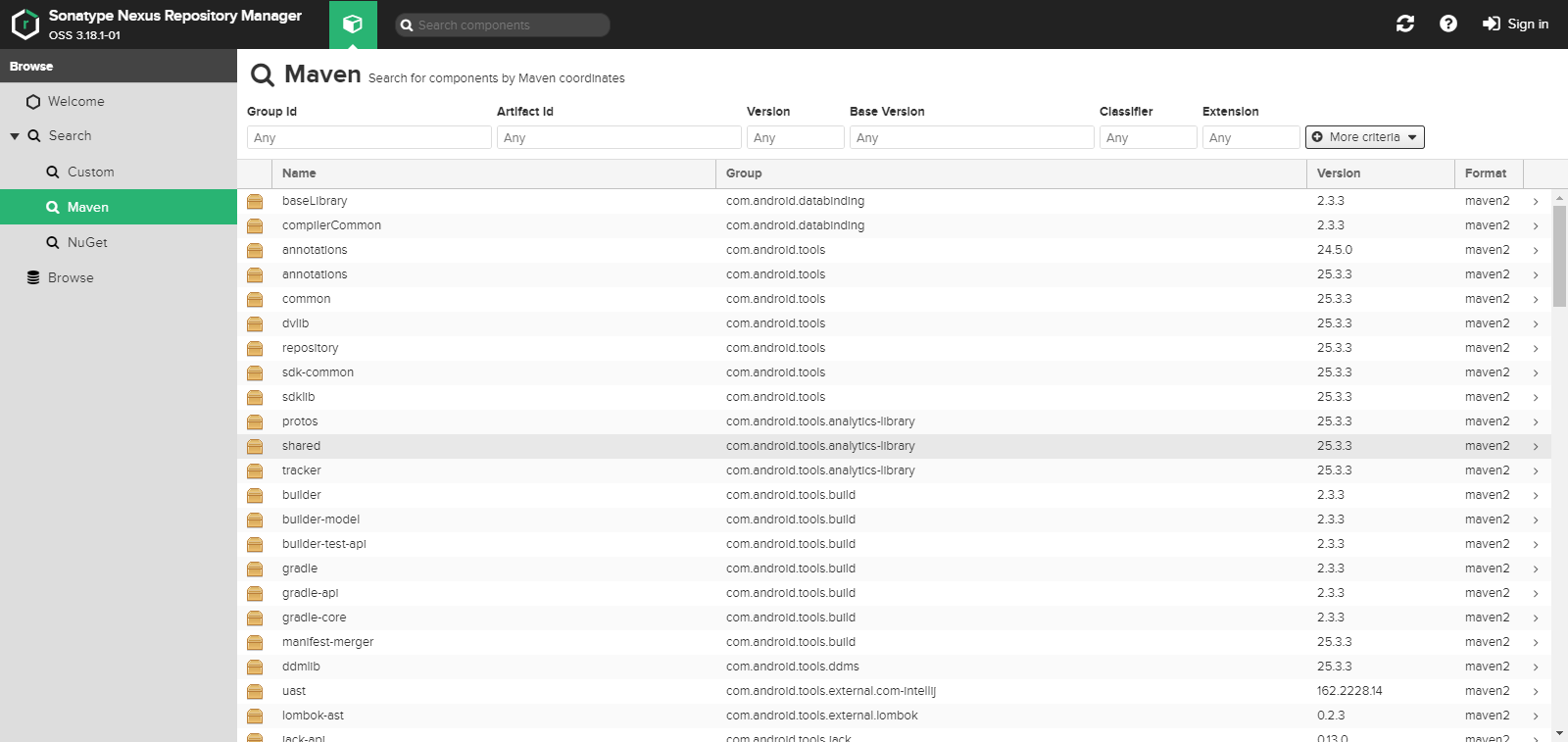Click the magnifier icon next to Maven heading
Image resolution: width=1568 pixels, height=742 pixels.
pyautogui.click(x=262, y=75)
